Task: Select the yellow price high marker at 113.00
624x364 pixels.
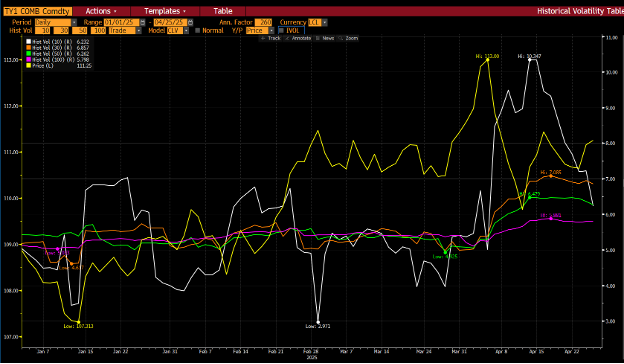Action: click(x=487, y=60)
